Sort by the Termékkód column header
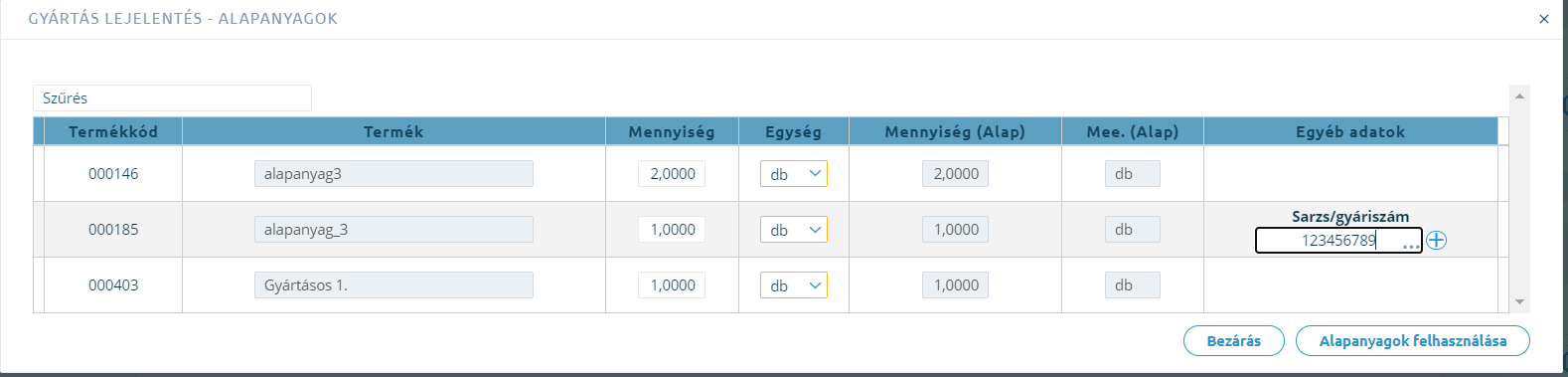Image resolution: width=1568 pixels, height=377 pixels. tap(113, 131)
